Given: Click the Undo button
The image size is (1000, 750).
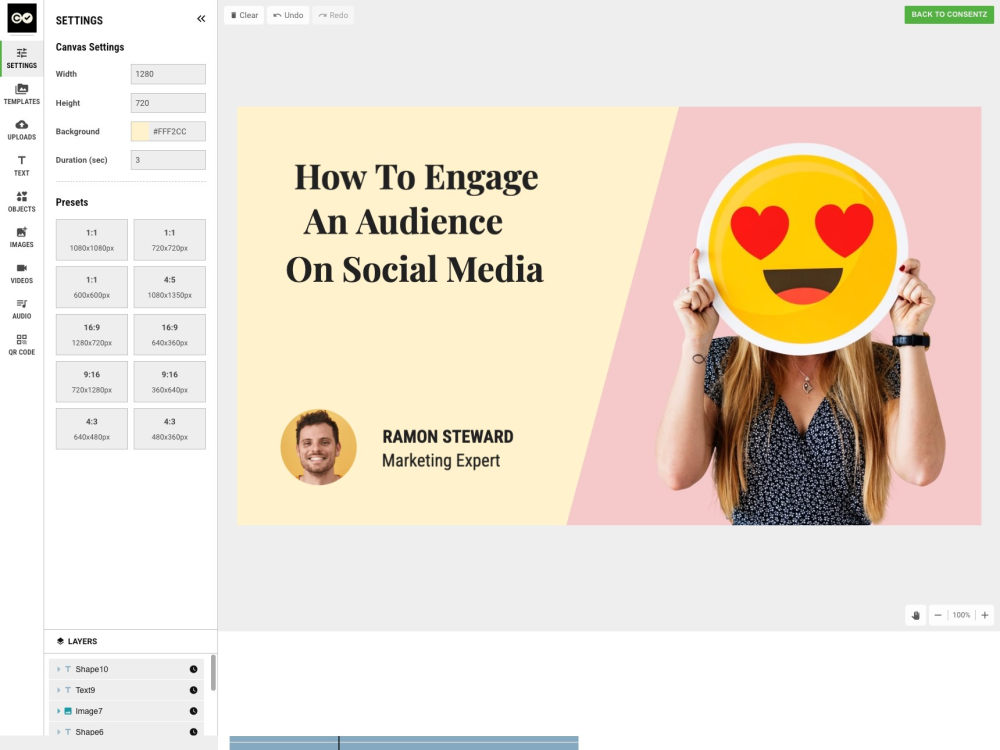Looking at the screenshot, I should (x=288, y=15).
